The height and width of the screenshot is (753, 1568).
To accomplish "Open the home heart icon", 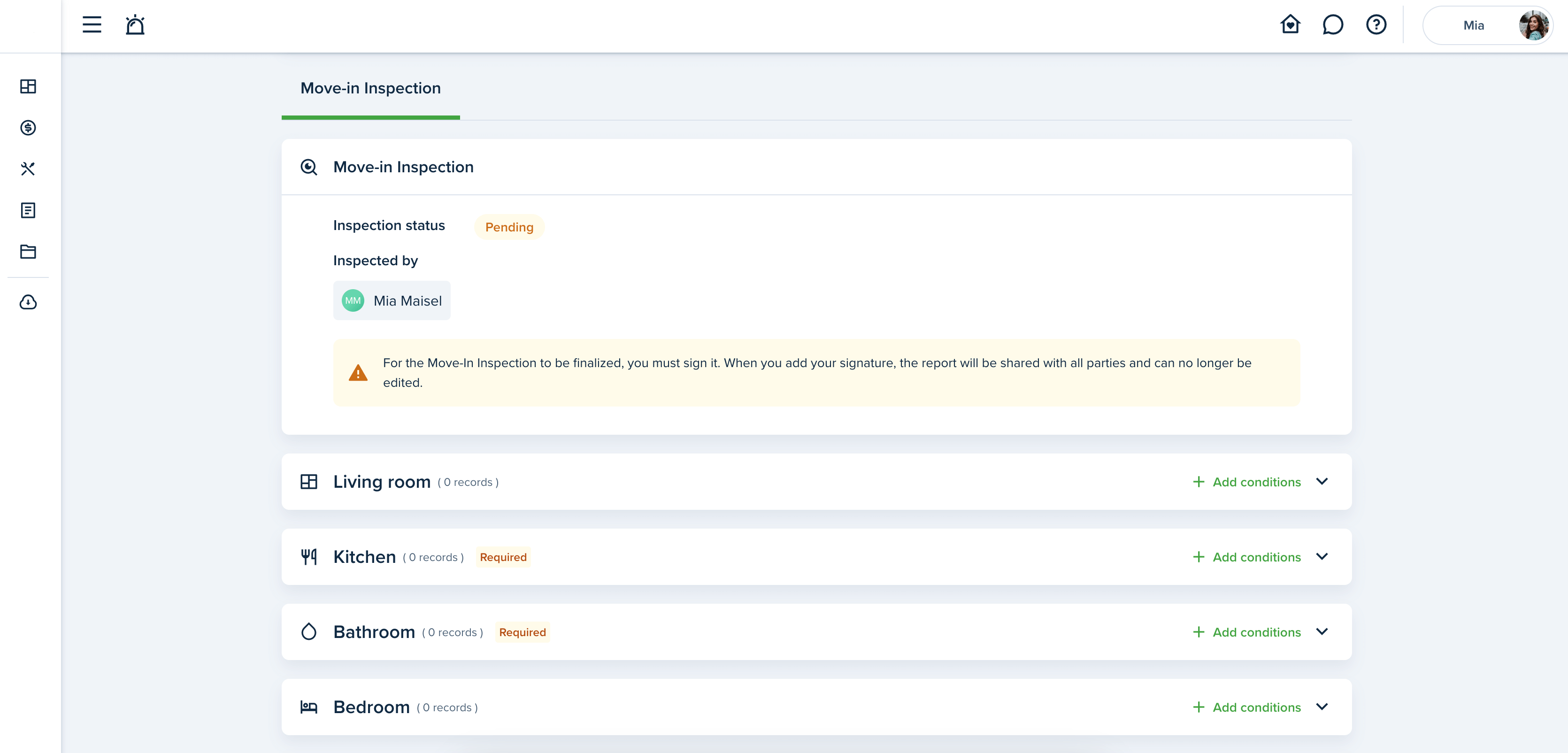I will (1290, 25).
